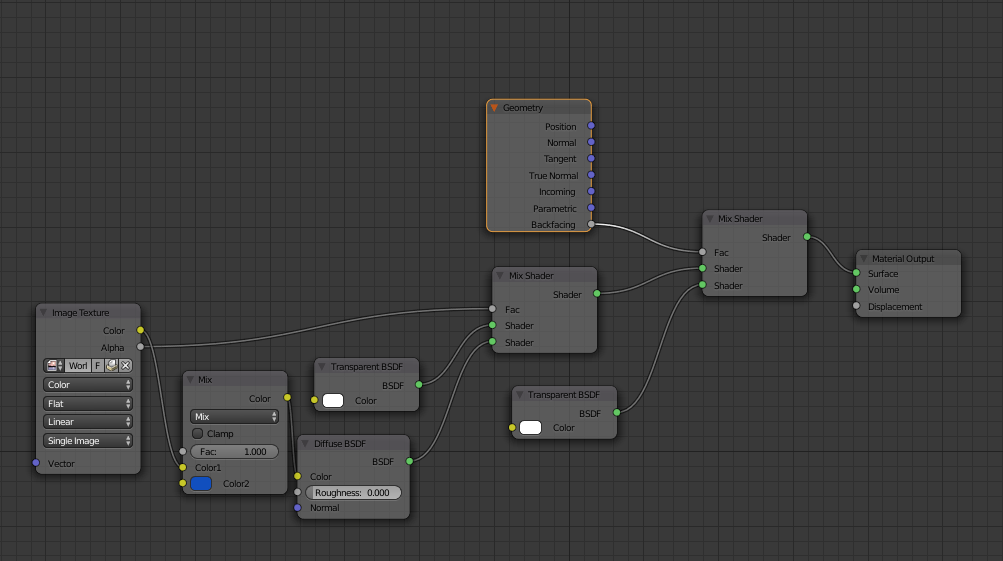
Task: Select the Diffuse BSDF output socket
Action: click(409, 461)
